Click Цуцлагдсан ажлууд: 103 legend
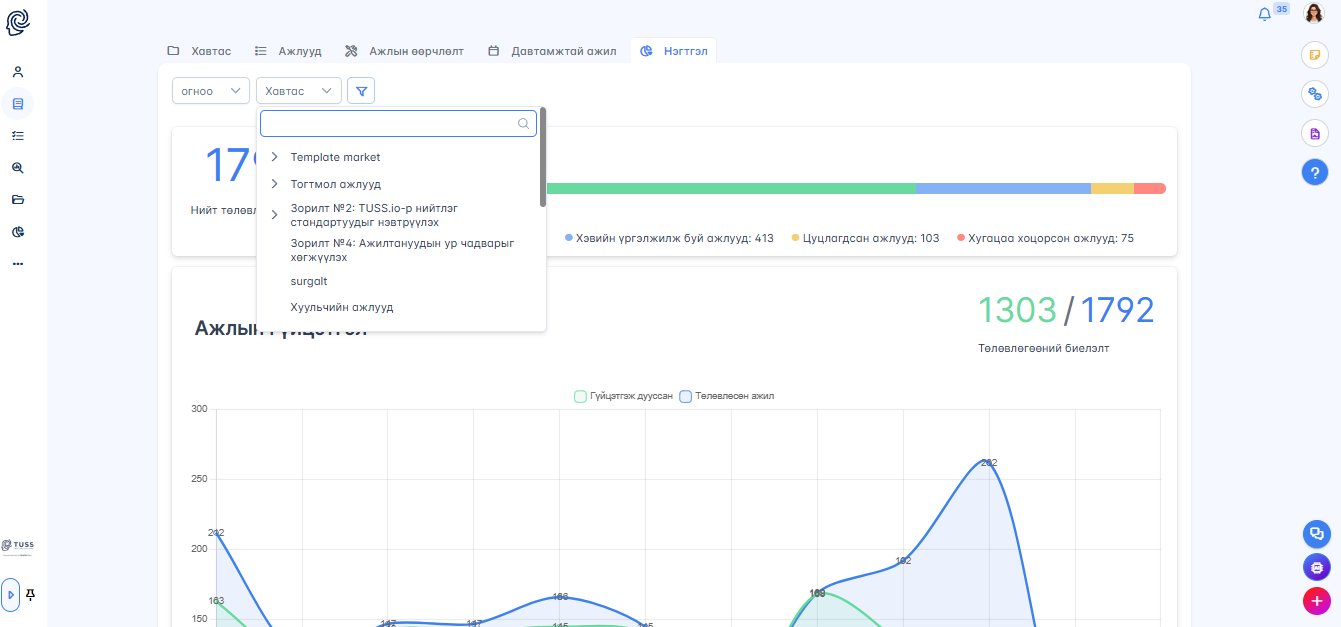 point(866,238)
